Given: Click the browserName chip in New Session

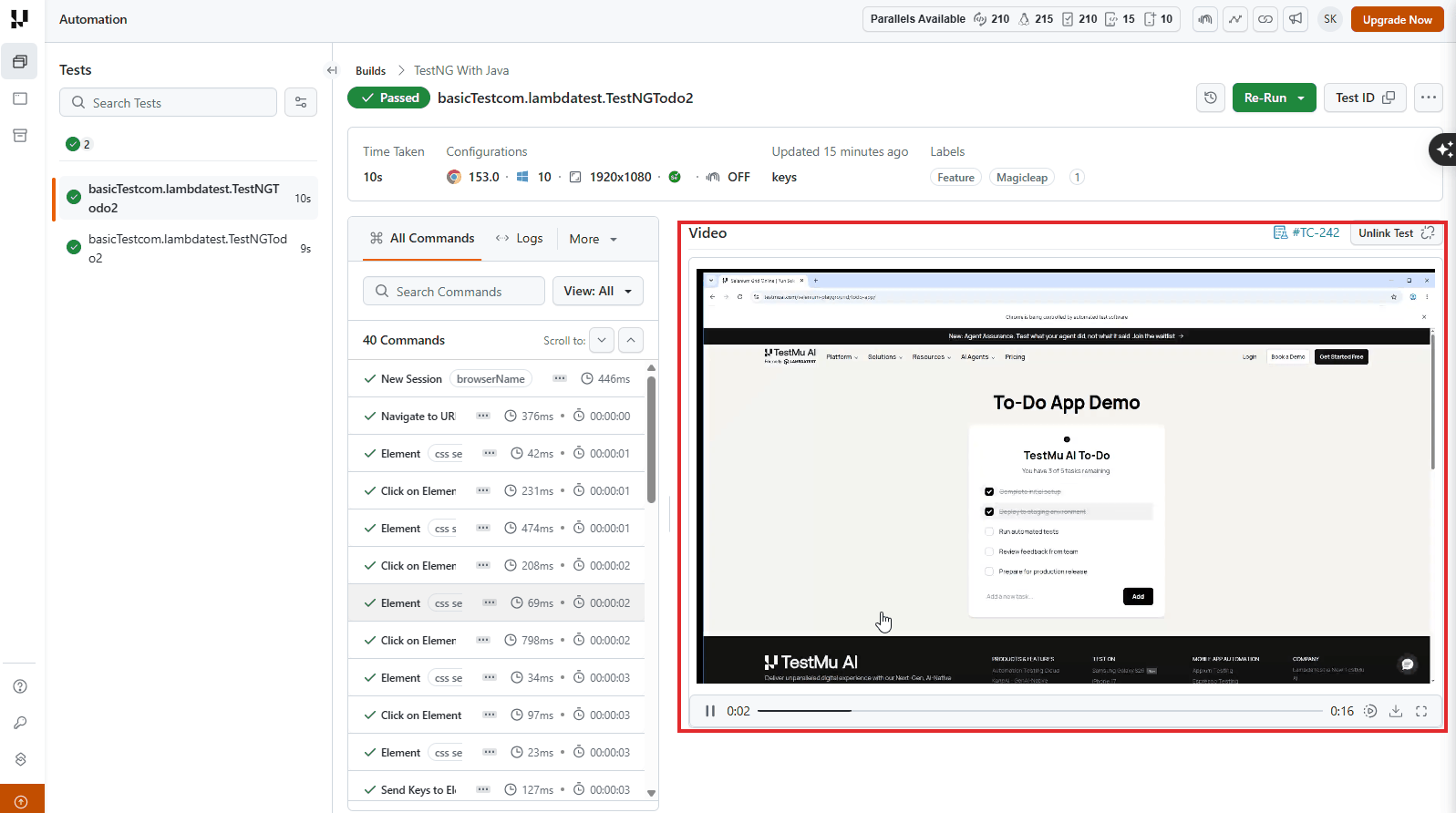Looking at the screenshot, I should pos(490,378).
